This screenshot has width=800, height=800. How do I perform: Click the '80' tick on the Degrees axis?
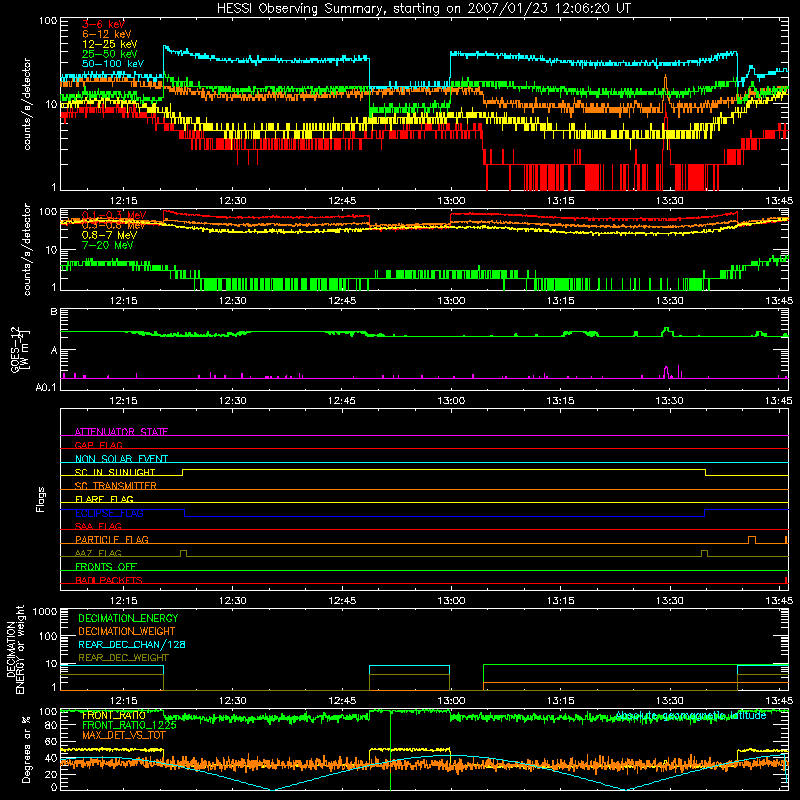51,725
